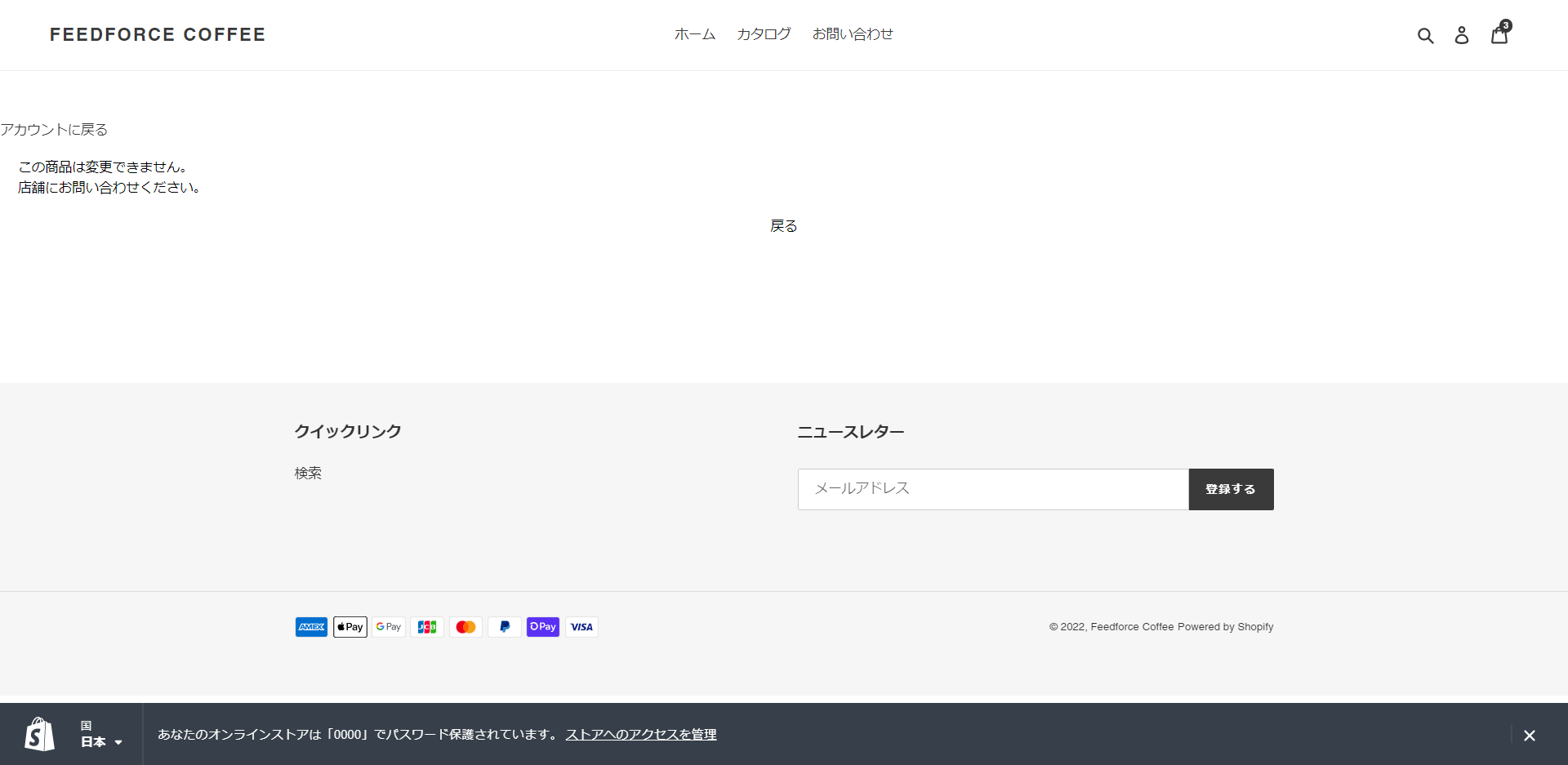Click the FEEDFORCE COFFEE store logo

pos(158,34)
